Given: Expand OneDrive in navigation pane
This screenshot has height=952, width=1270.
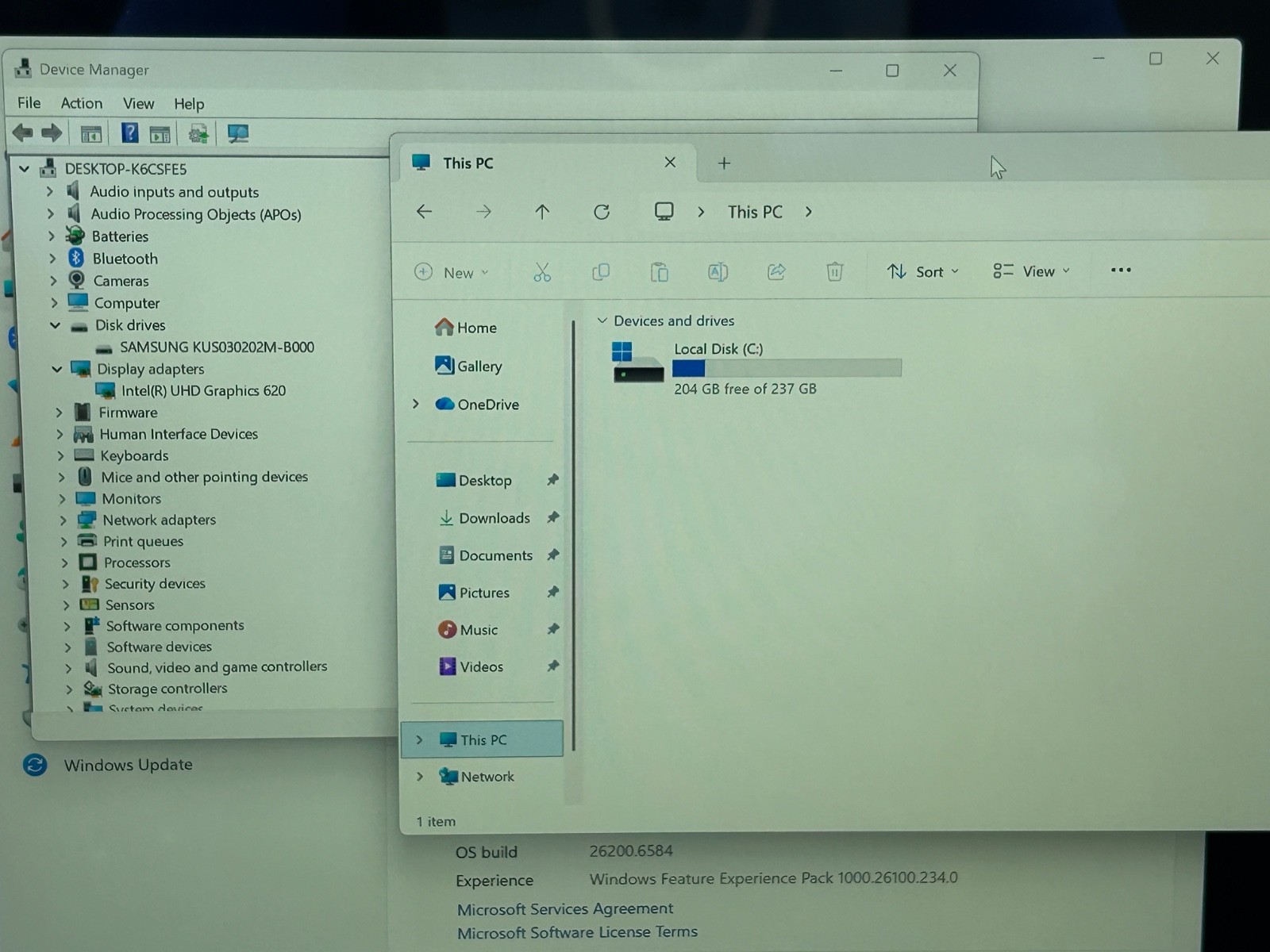Looking at the screenshot, I should [415, 404].
